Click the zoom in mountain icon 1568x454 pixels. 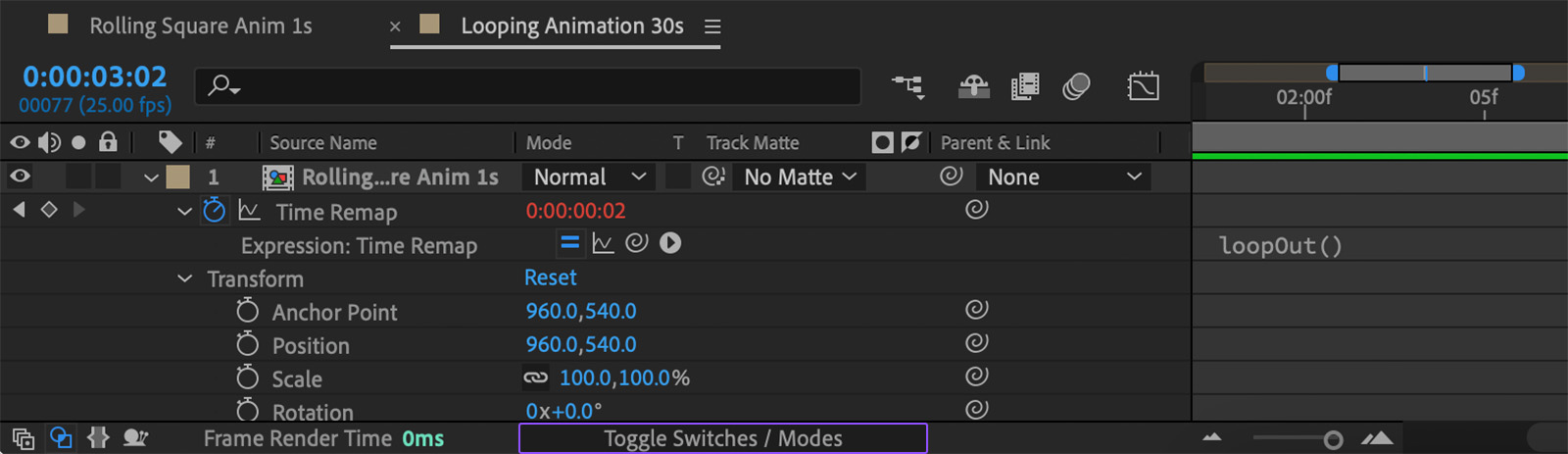[x=1377, y=437]
